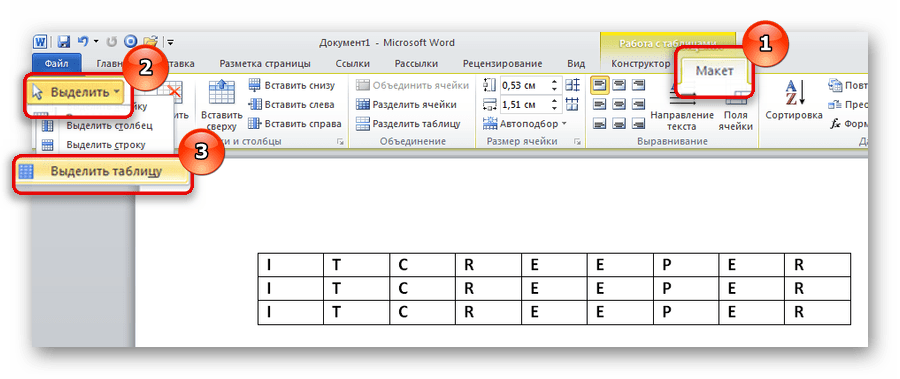This screenshot has width=900, height=379.
Task: Select align top right icon
Action: point(638,86)
